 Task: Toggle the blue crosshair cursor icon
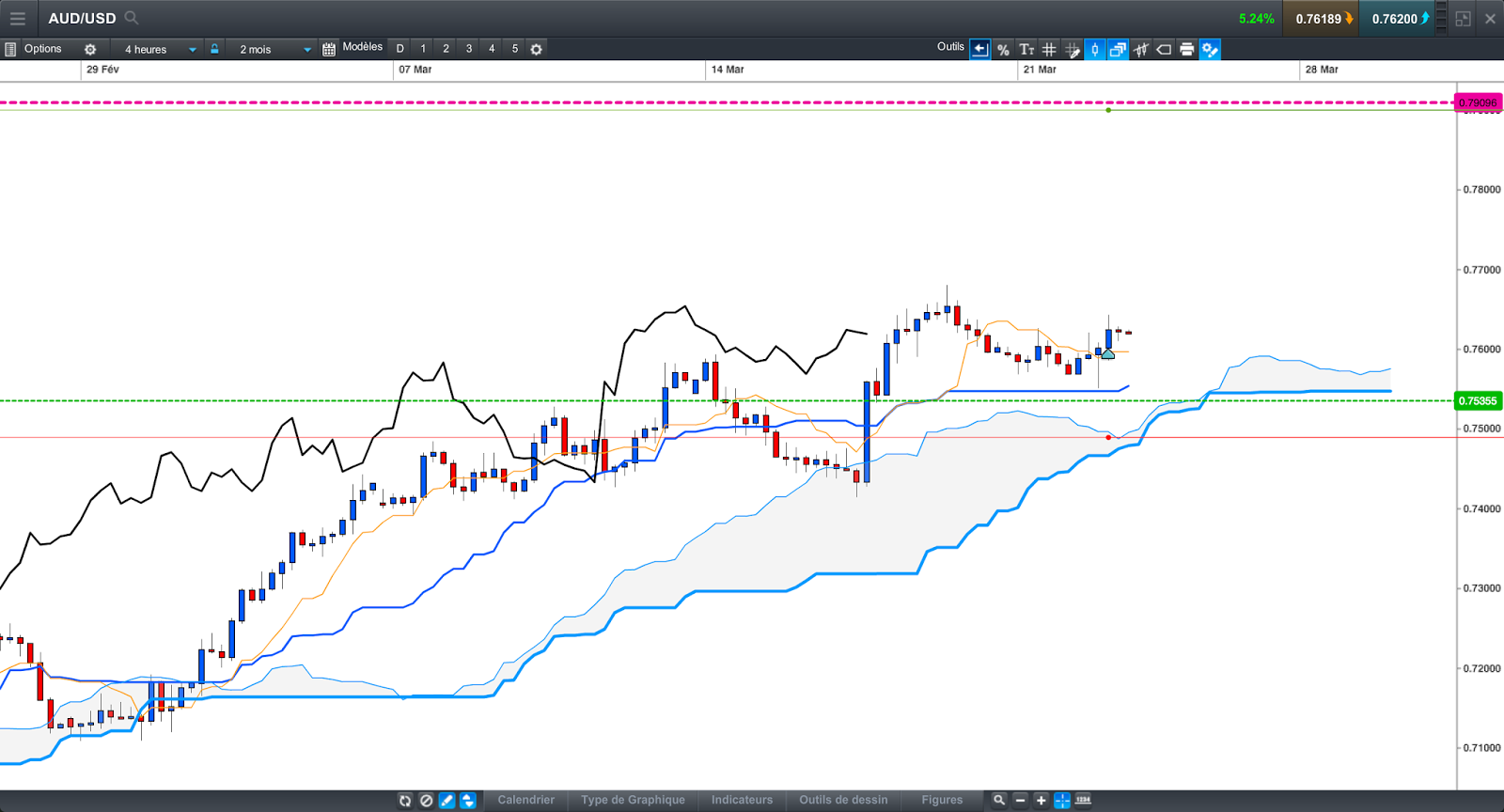pyautogui.click(x=1062, y=800)
